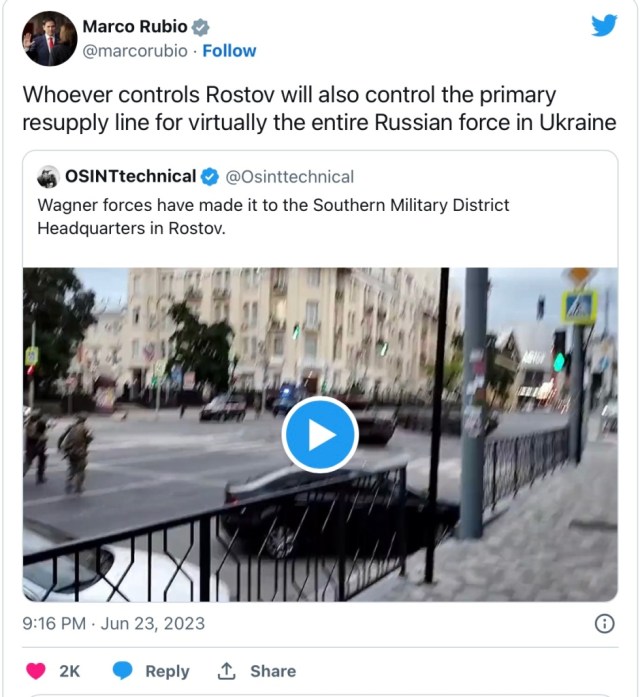Click the Share text button
Viewport: 640px width, 697px height.
point(273,671)
